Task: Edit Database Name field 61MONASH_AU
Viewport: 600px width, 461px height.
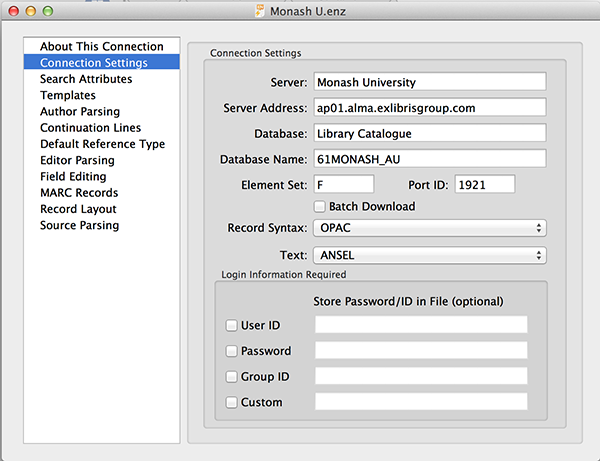Action: pyautogui.click(x=430, y=159)
